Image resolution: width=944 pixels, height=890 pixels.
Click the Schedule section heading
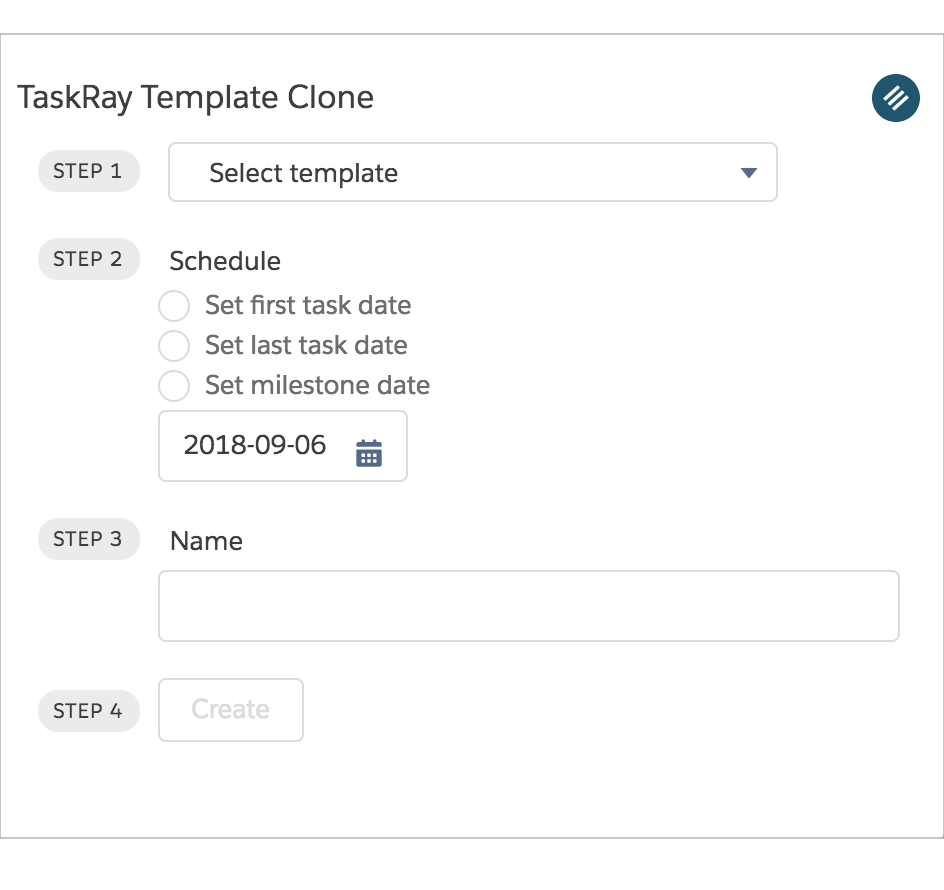(224, 261)
